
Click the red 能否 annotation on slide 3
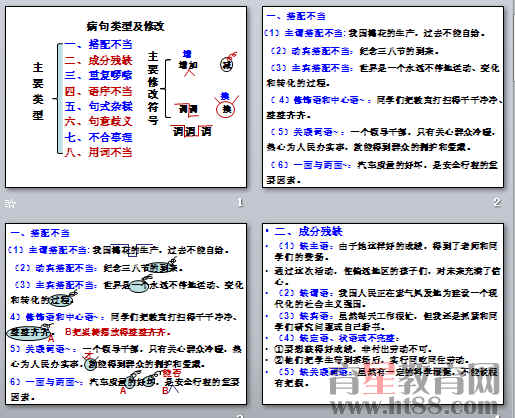pyautogui.click(x=172, y=372)
